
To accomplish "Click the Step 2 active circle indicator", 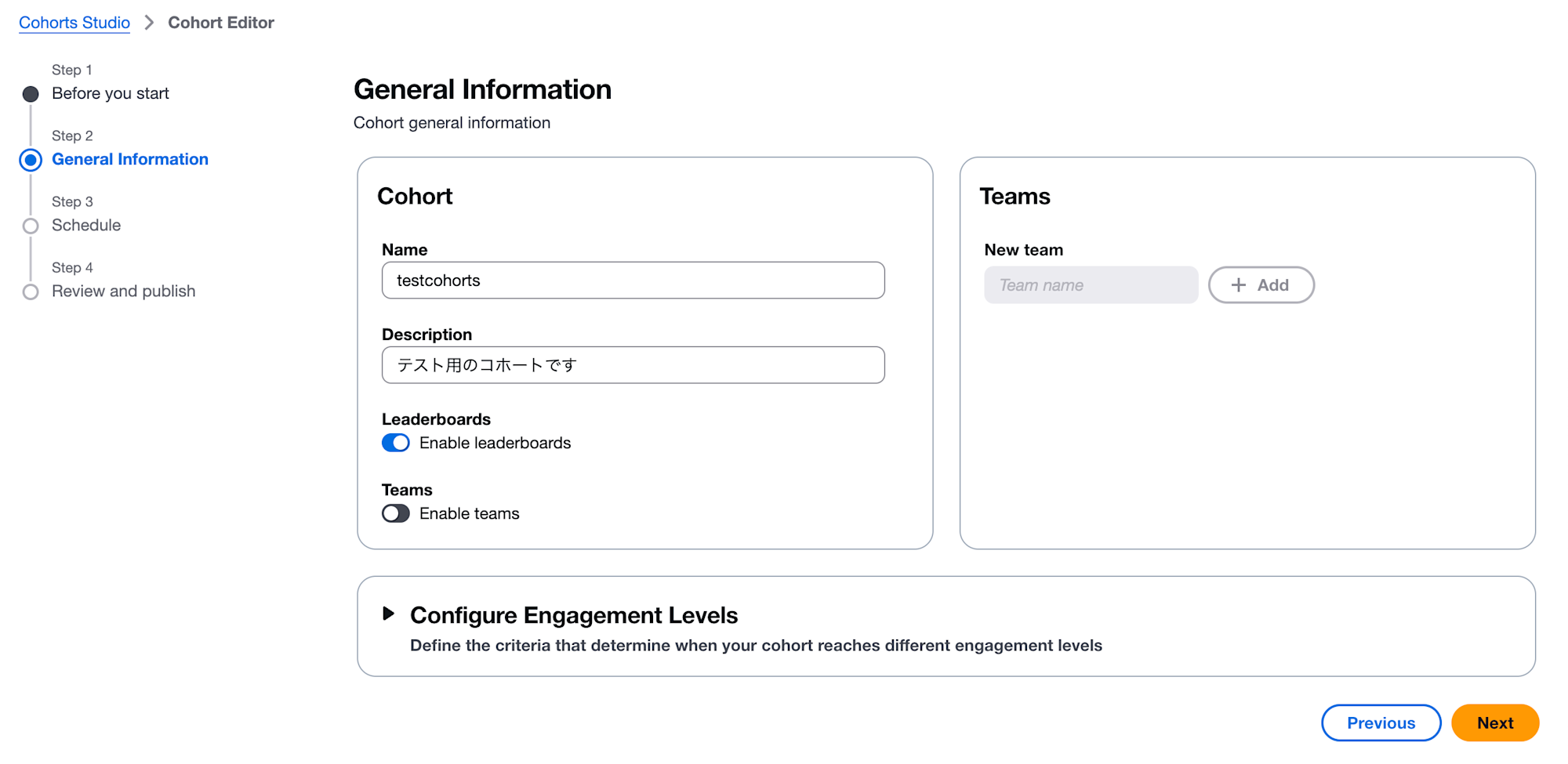I will pyautogui.click(x=31, y=160).
